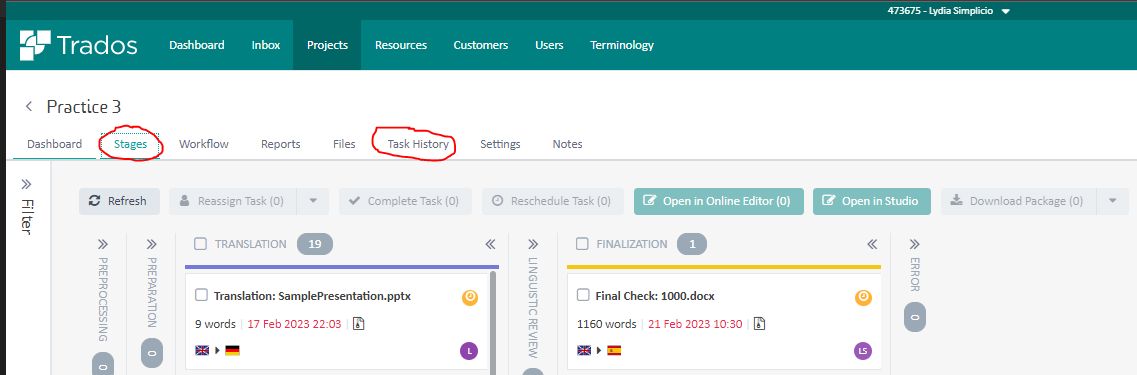The image size is (1137, 375).
Task: Open Customers in the top navigation
Action: [481, 45]
